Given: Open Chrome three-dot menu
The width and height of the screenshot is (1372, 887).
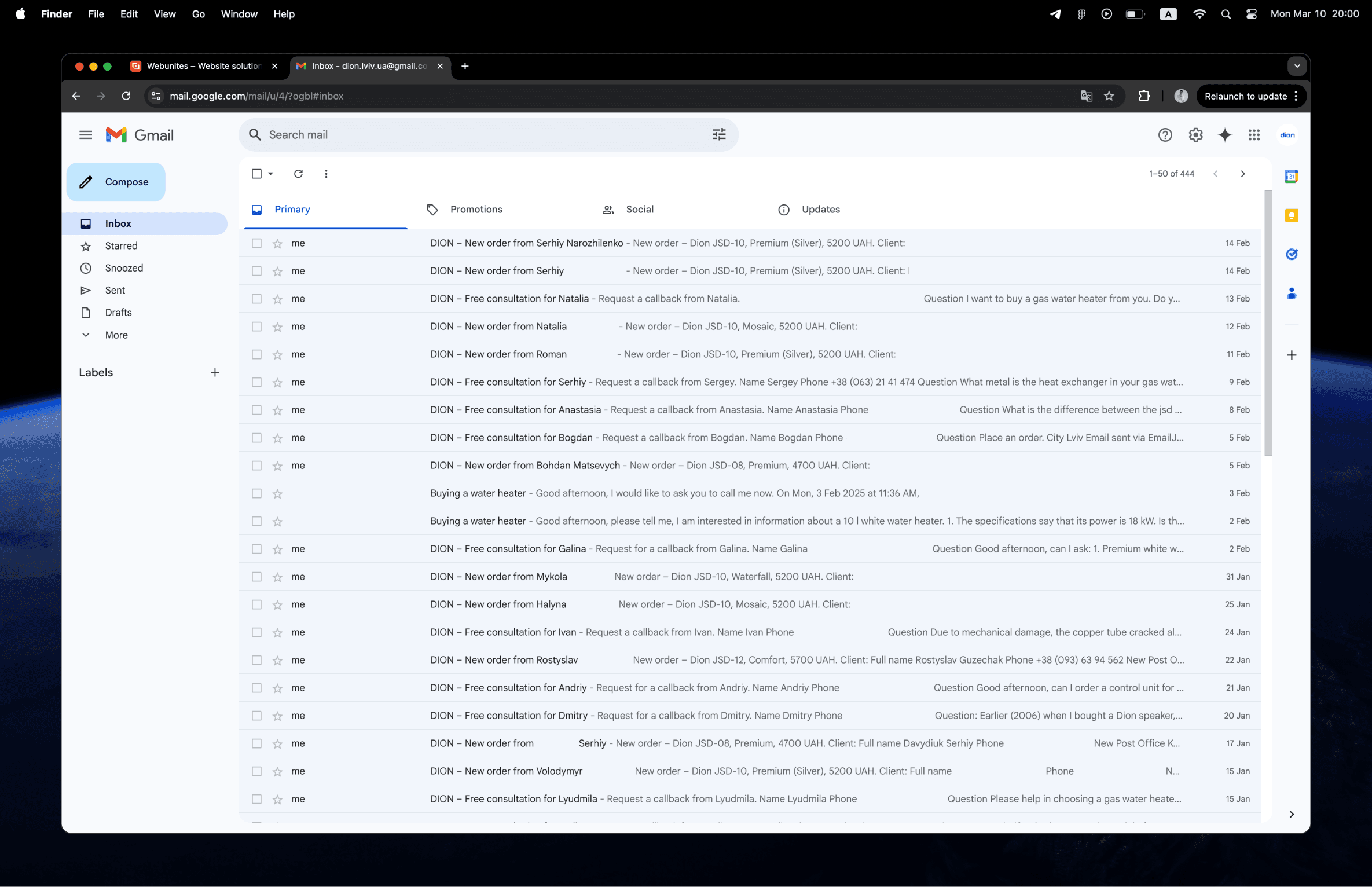Looking at the screenshot, I should pyautogui.click(x=1296, y=96).
